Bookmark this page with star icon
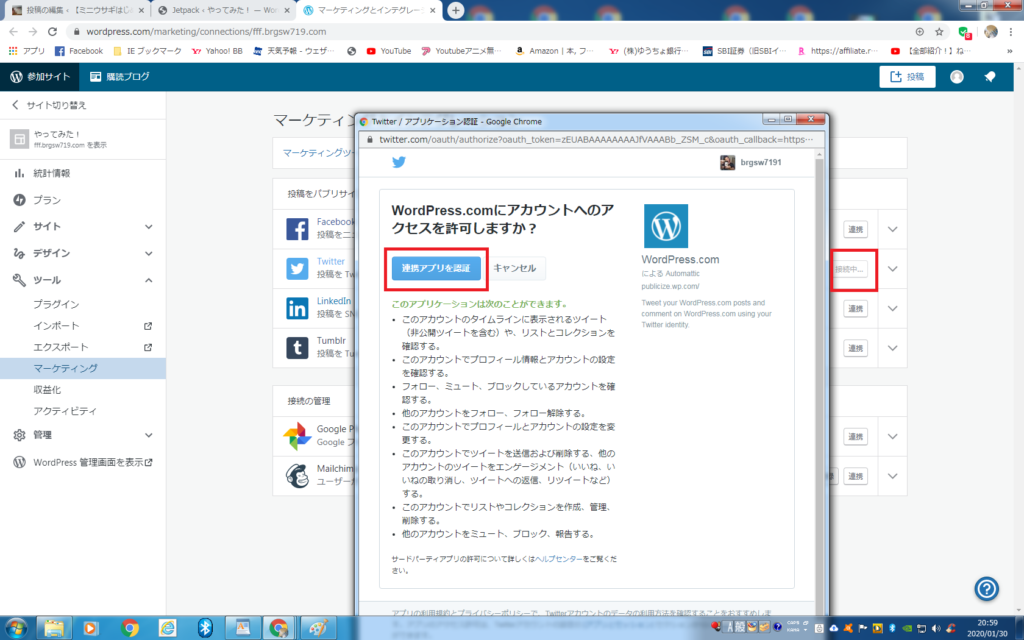Viewport: 1024px width, 640px height. pyautogui.click(x=939, y=31)
